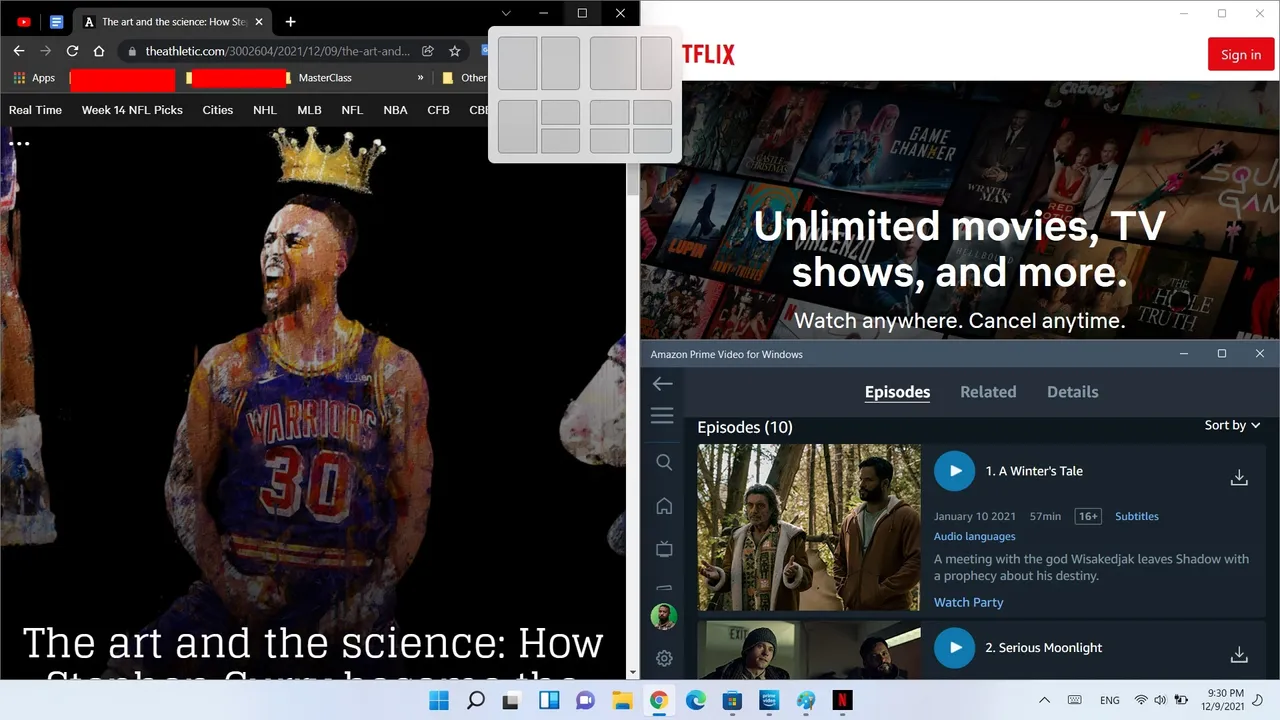Snap window to bottom-right quadrant, four-grid layout
The height and width of the screenshot is (720, 1280).
pos(652,140)
